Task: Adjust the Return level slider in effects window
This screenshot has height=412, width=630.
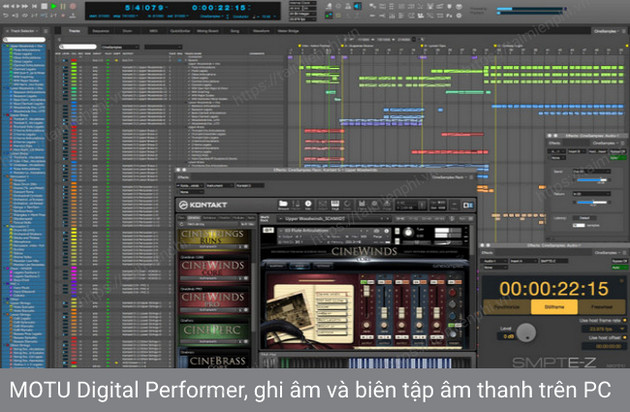Action: 591,202
